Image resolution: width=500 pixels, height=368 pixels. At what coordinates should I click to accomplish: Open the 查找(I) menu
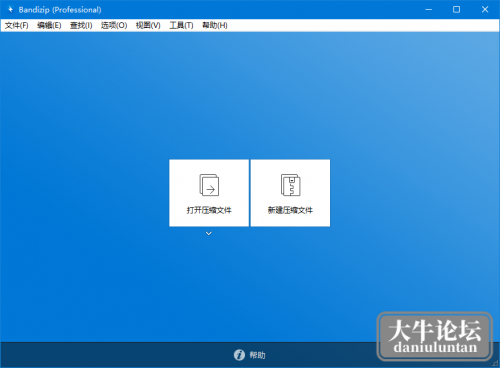[x=81, y=25]
